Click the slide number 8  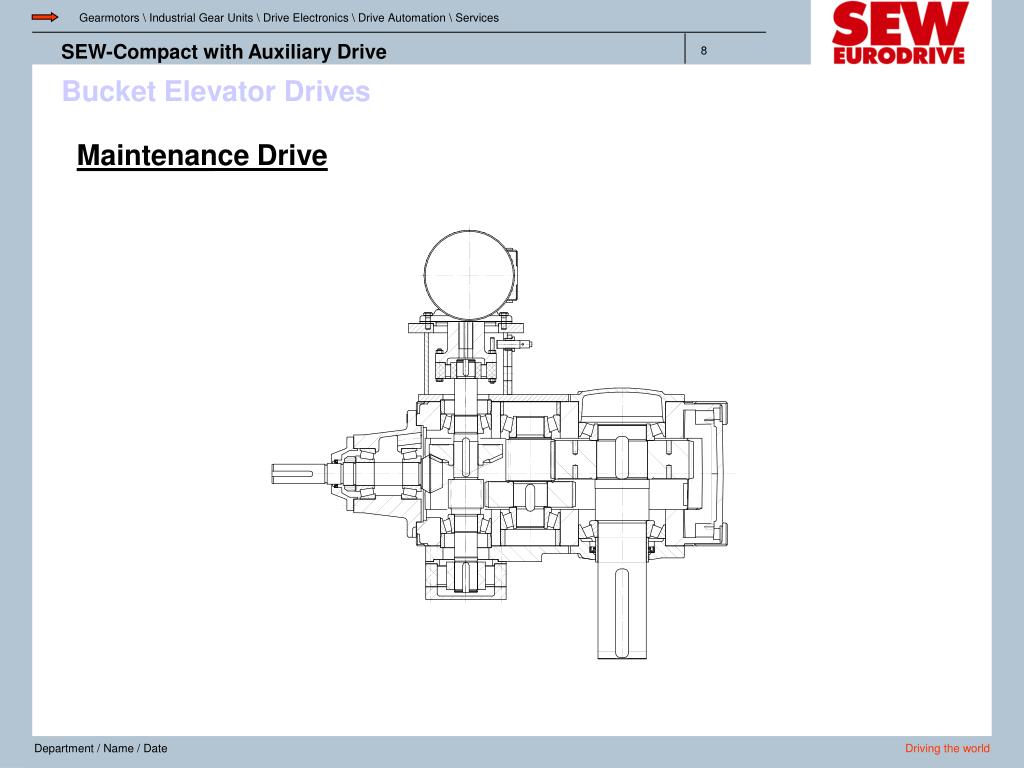tap(703, 50)
